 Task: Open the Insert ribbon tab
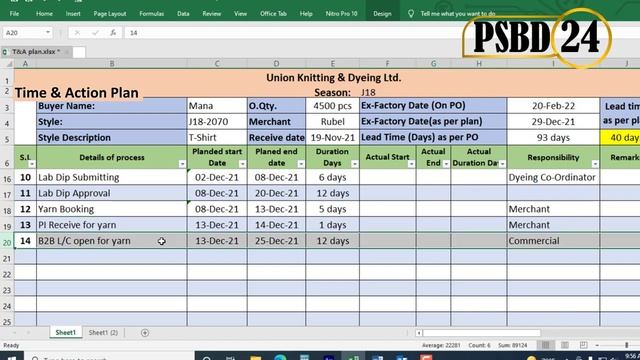(x=73, y=13)
